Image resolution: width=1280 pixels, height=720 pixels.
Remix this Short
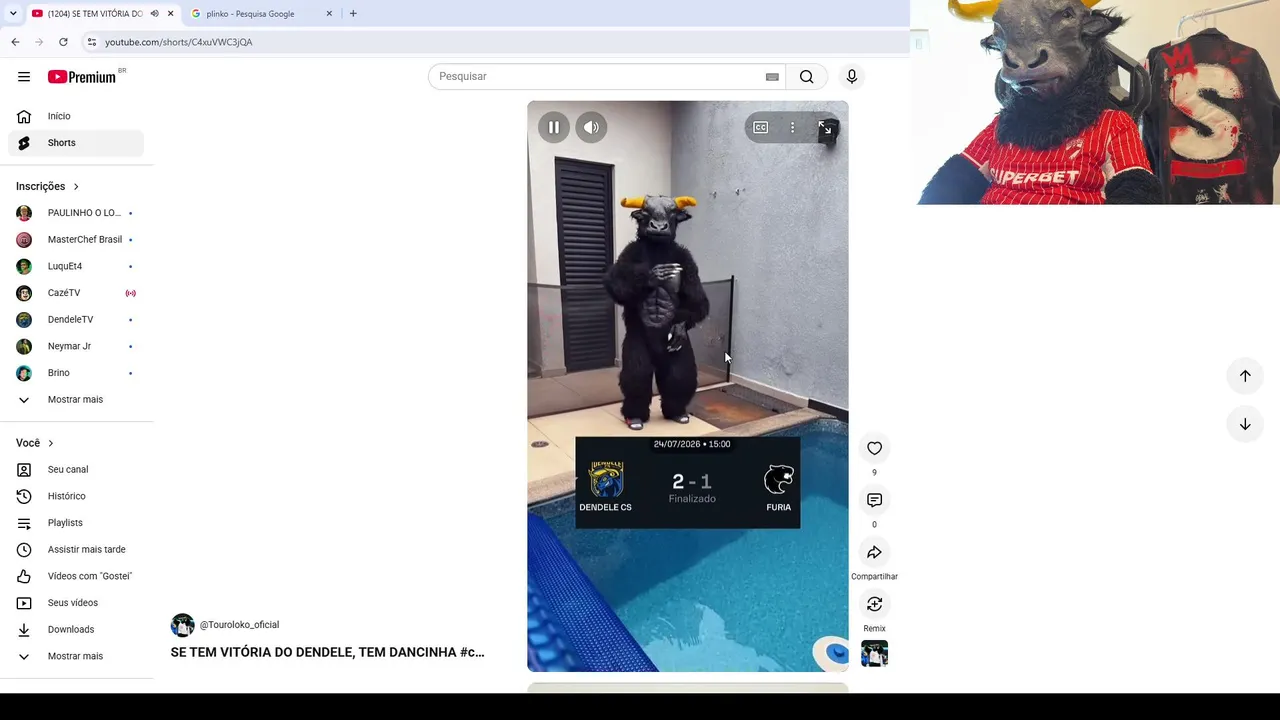(874, 604)
